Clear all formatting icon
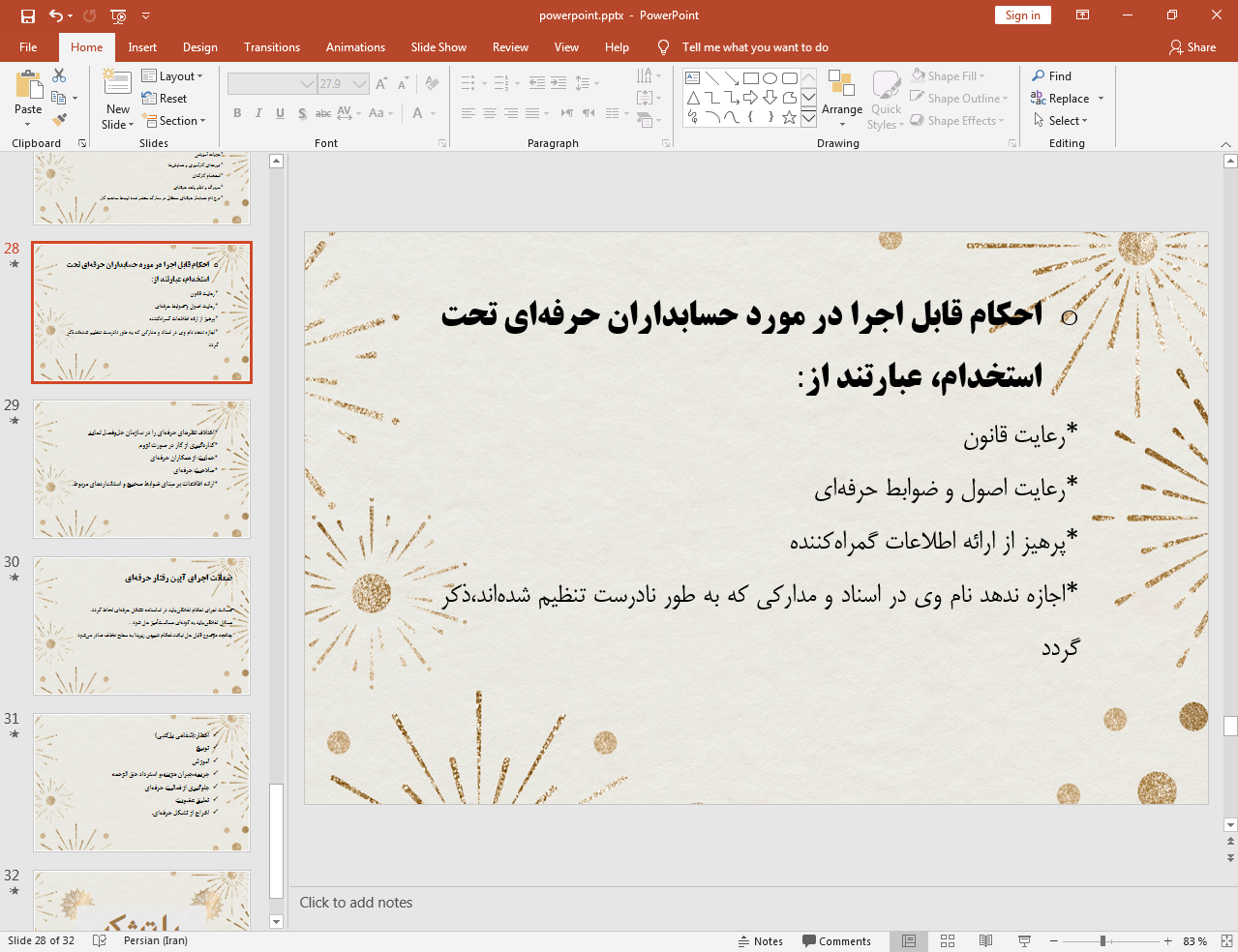 pos(432,84)
